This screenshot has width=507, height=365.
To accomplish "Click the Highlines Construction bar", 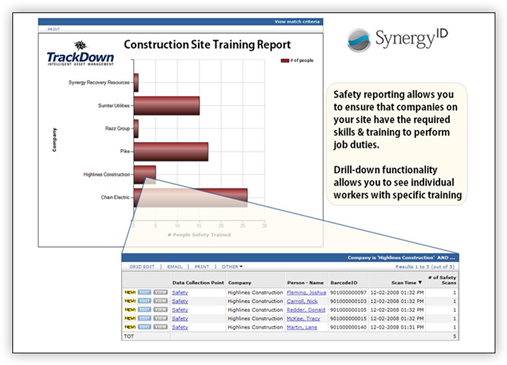I will coord(145,174).
